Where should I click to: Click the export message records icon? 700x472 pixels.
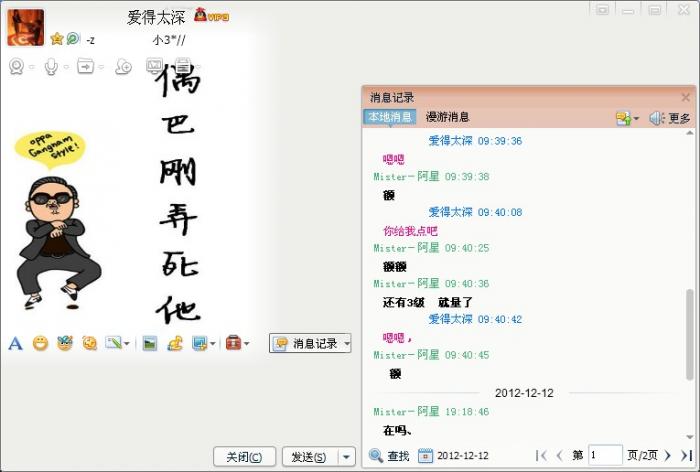[623, 118]
